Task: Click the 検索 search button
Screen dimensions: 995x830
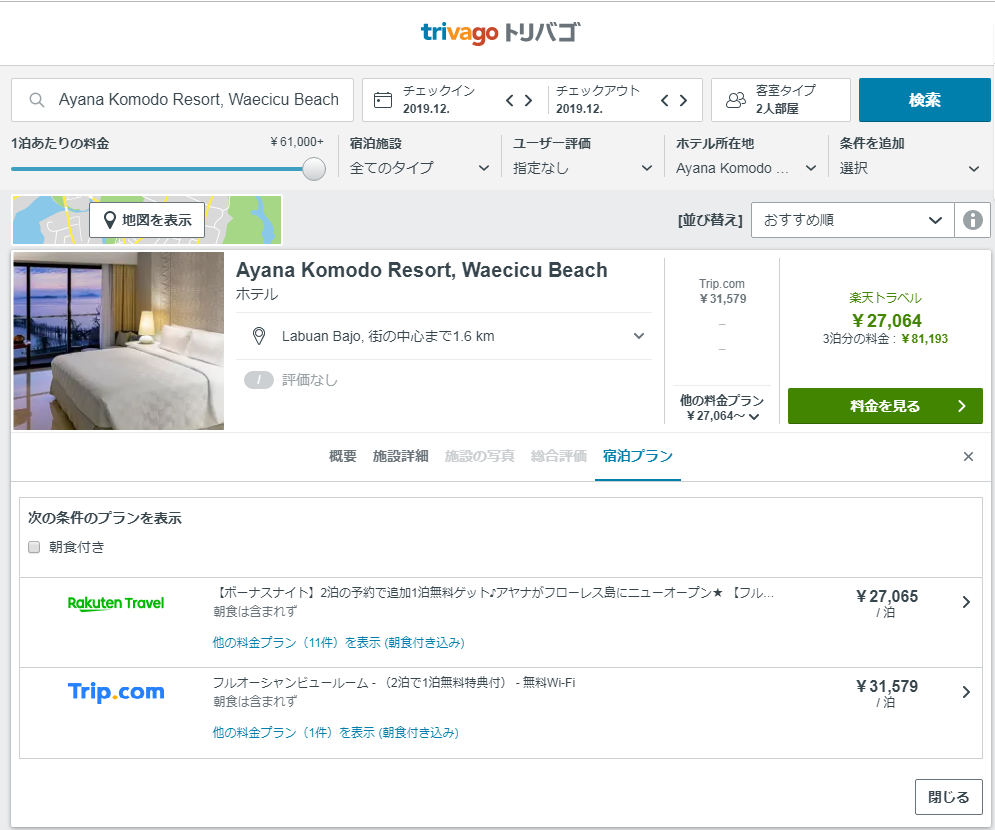Action: [924, 100]
